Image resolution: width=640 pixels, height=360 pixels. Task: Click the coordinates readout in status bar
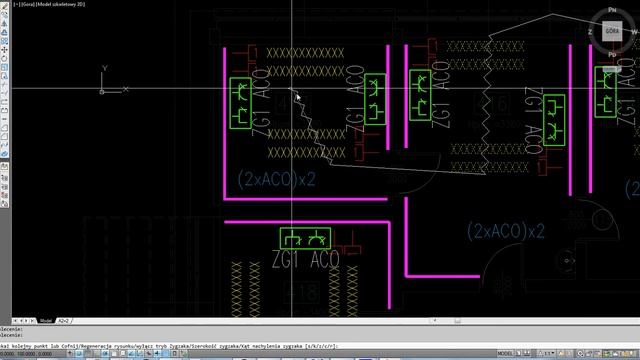coord(26,353)
